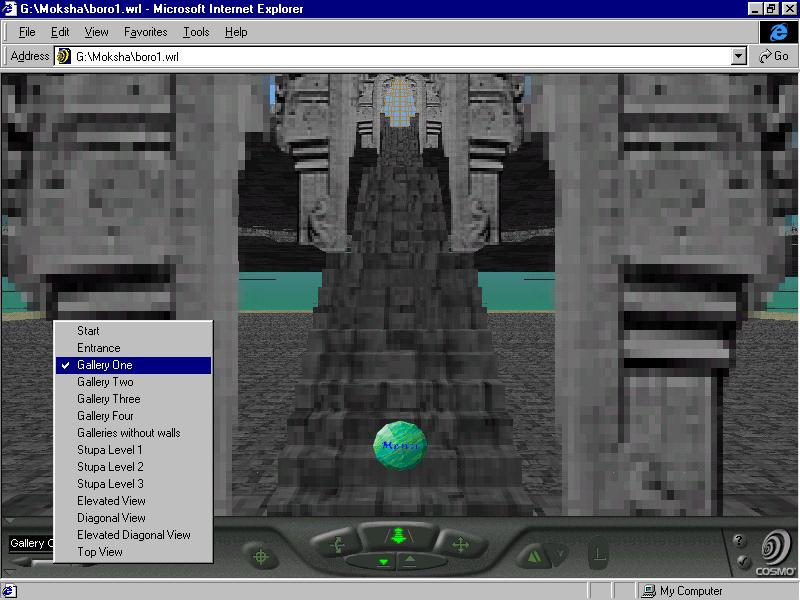Click the address field with boro1.wrl path
The height and width of the screenshot is (600, 800).
(x=400, y=56)
